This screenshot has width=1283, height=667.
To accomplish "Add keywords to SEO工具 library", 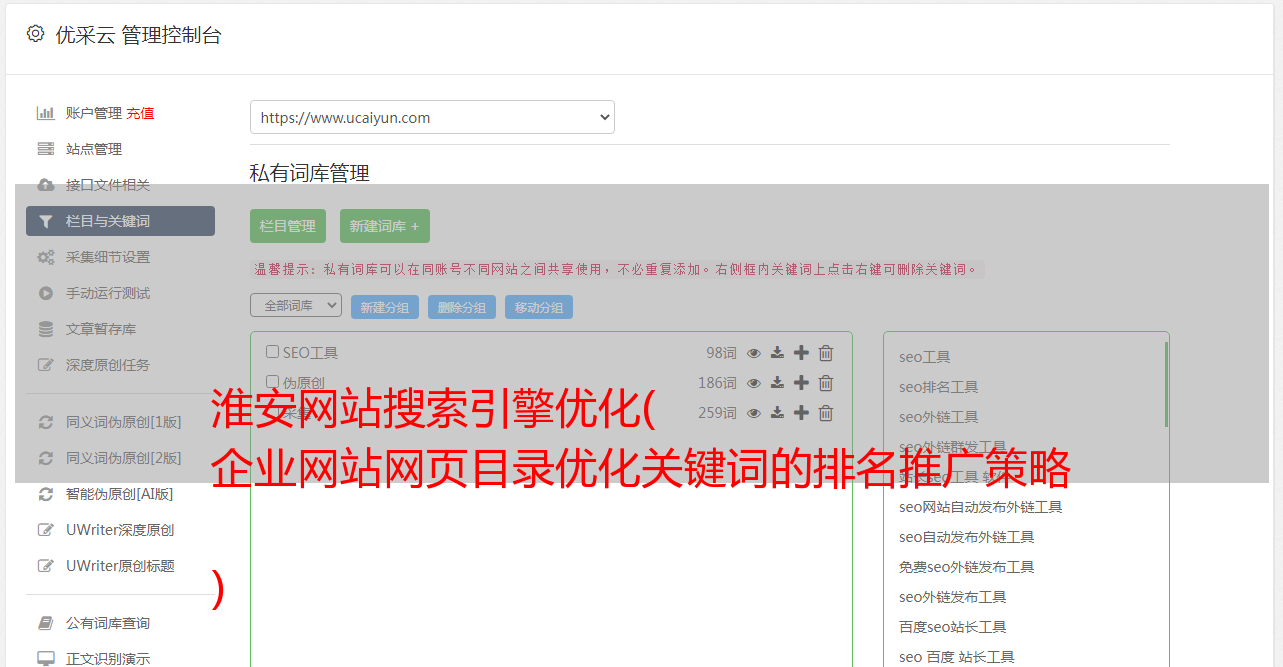I will tap(801, 353).
